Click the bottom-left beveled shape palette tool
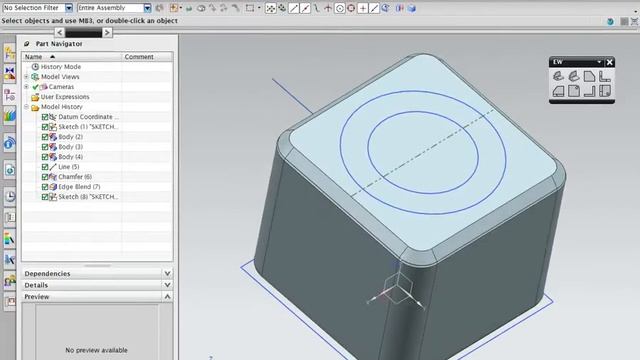Viewport: 640px width, 360px height. [558, 91]
